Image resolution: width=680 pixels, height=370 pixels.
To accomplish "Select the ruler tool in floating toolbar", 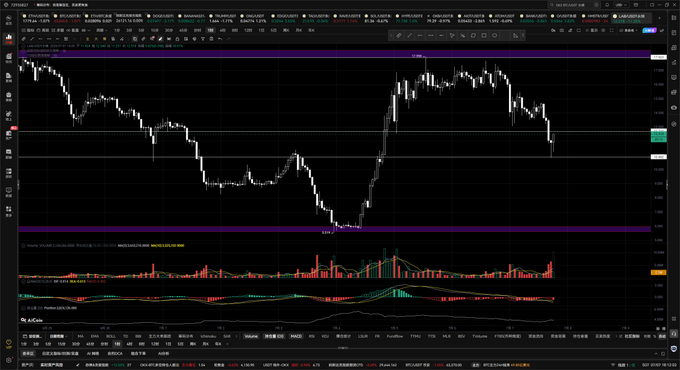I will coord(399,36).
